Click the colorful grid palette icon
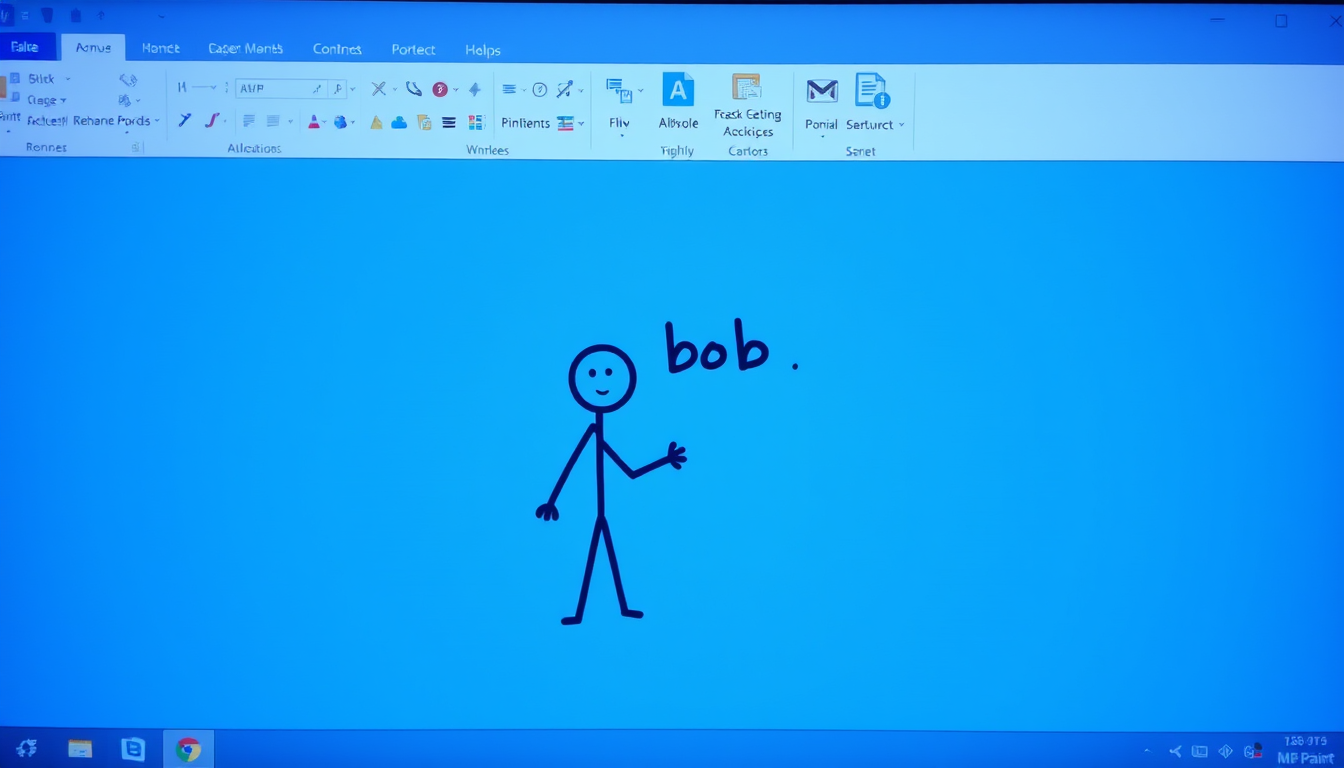This screenshot has width=1344, height=768. point(476,123)
